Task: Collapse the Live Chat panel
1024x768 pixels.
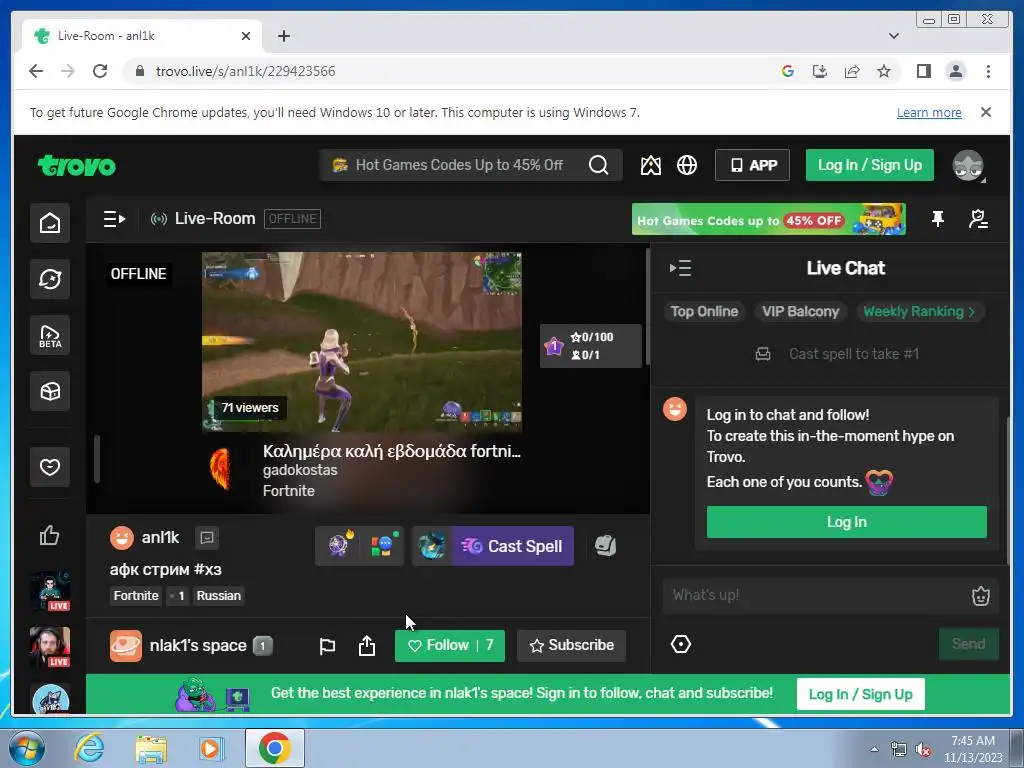Action: 680,268
